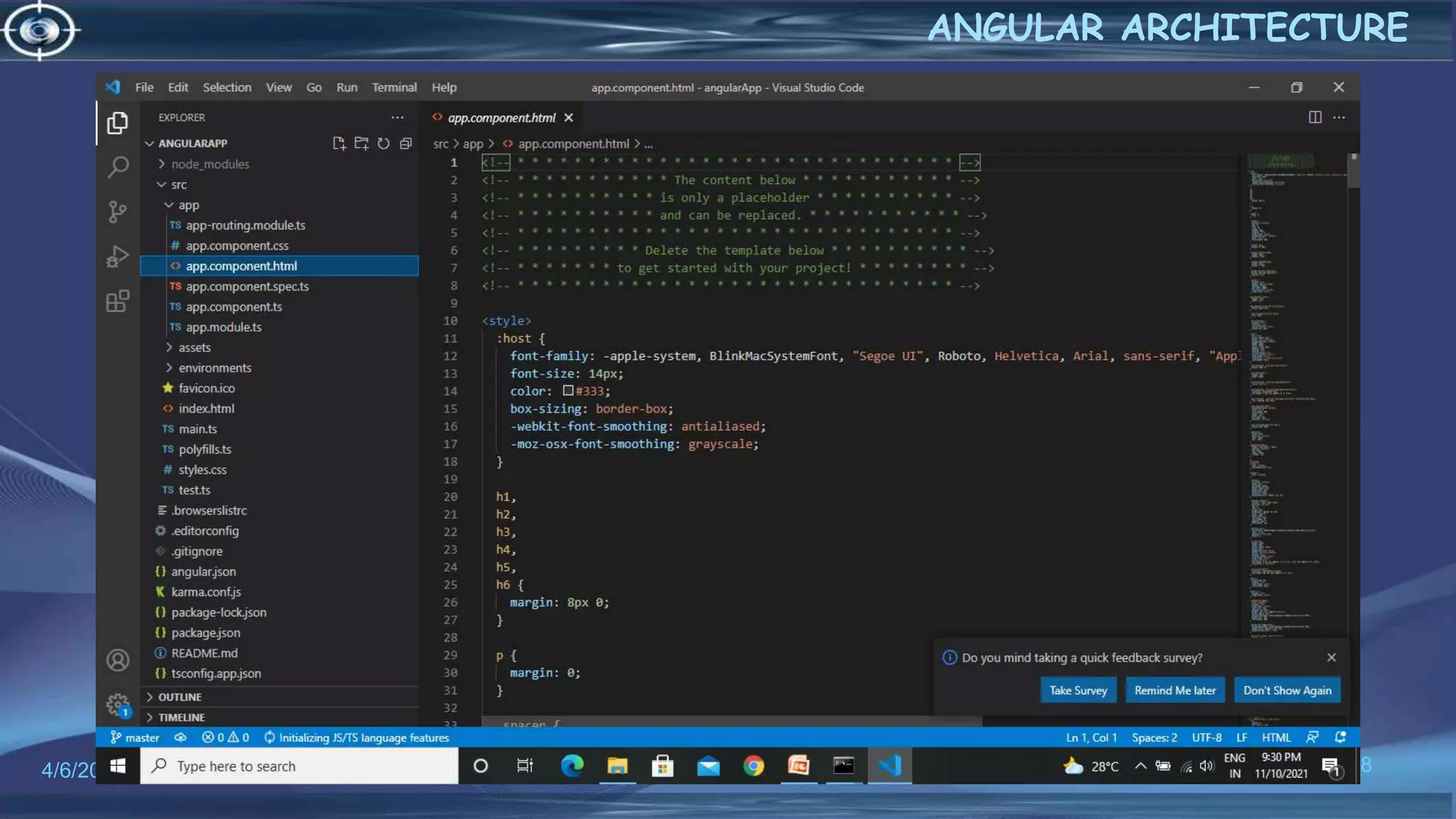
Task: Open the Windows Start menu
Action: (118, 766)
